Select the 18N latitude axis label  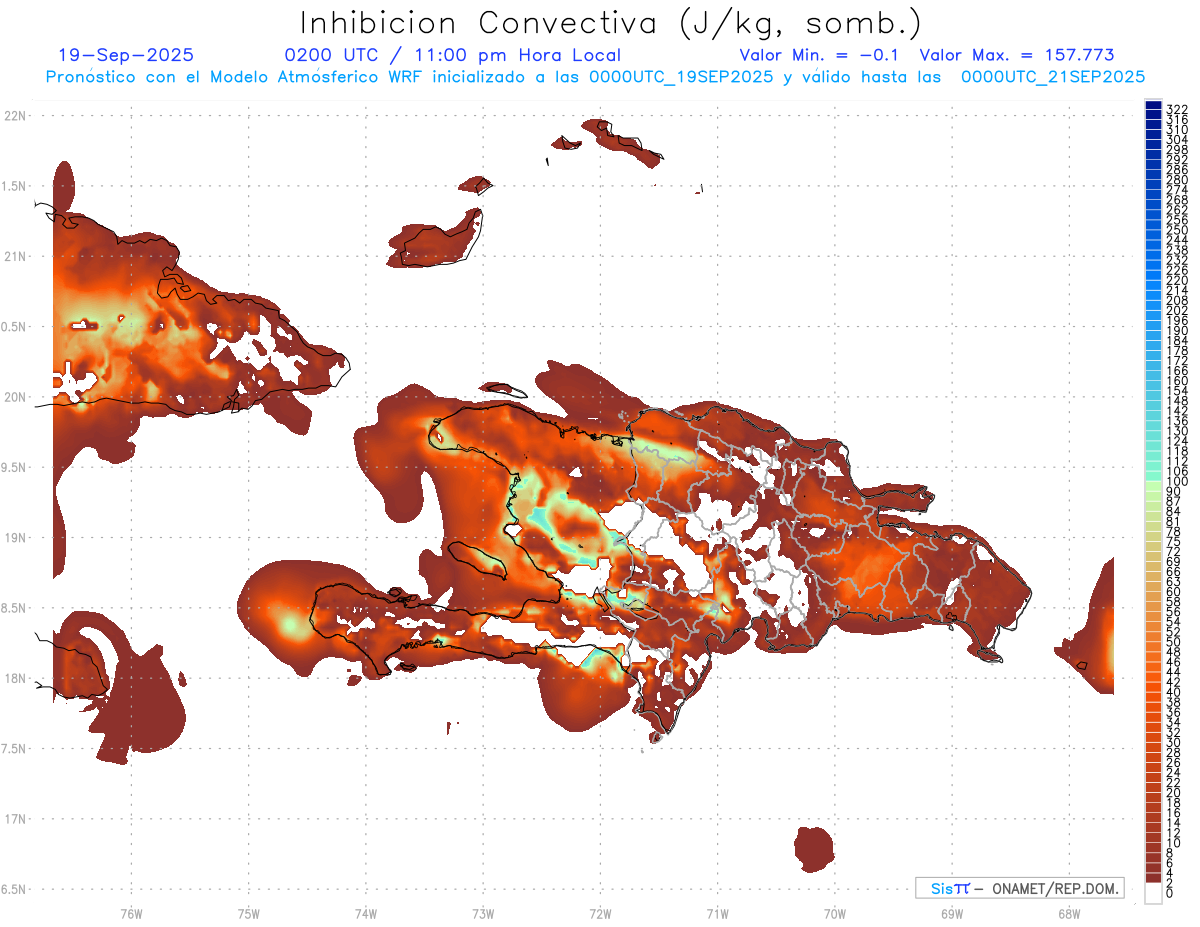[15, 678]
